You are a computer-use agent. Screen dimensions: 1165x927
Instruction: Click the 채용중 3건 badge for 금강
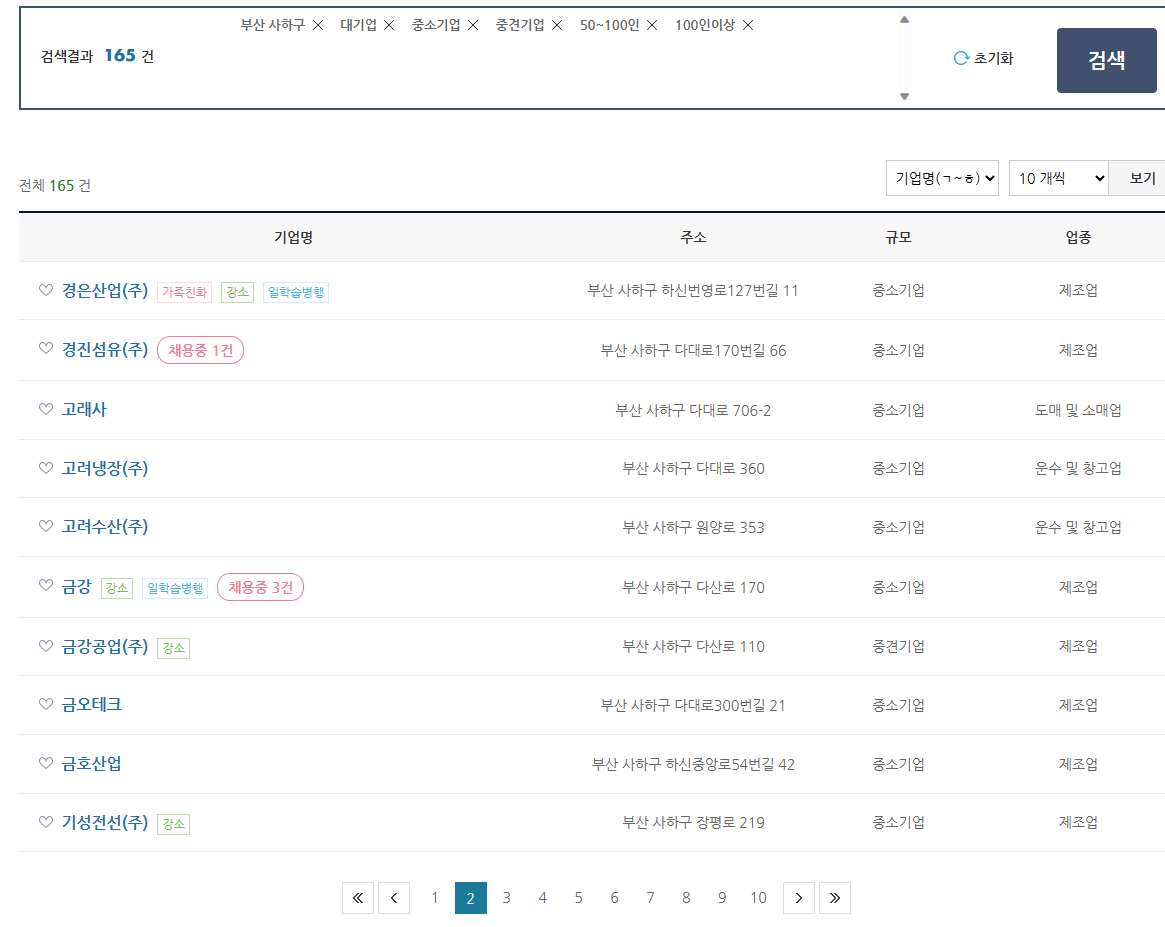[x=260, y=587]
